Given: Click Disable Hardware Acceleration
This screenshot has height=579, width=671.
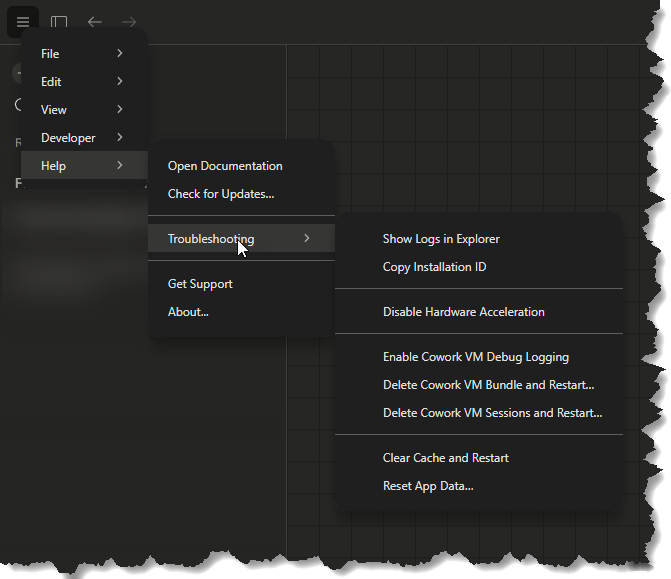Looking at the screenshot, I should [479, 312].
